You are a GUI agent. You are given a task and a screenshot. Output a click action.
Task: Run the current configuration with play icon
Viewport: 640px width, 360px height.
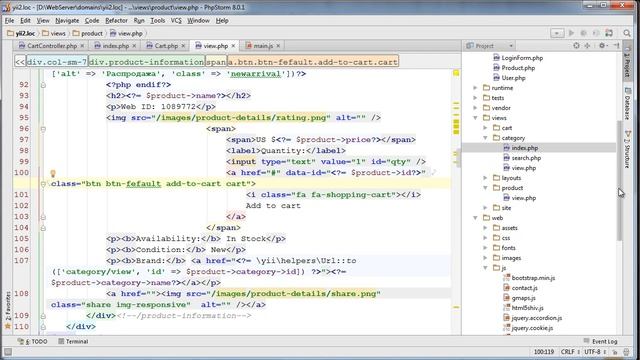571,33
